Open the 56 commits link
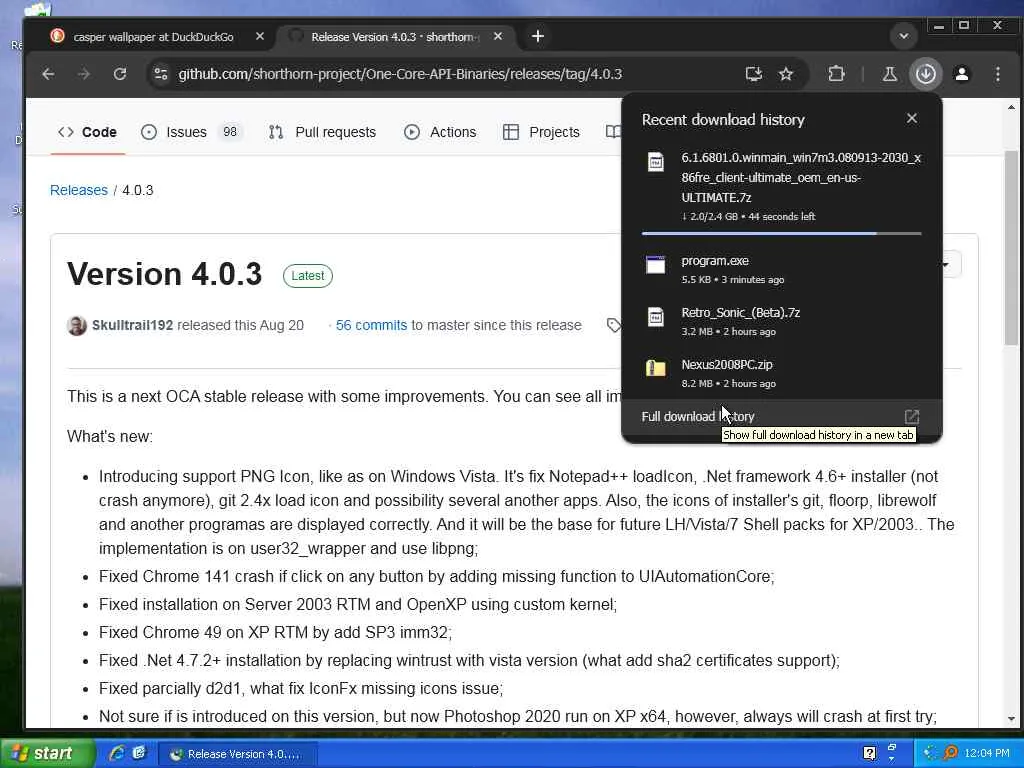This screenshot has width=1024, height=768. (x=371, y=325)
